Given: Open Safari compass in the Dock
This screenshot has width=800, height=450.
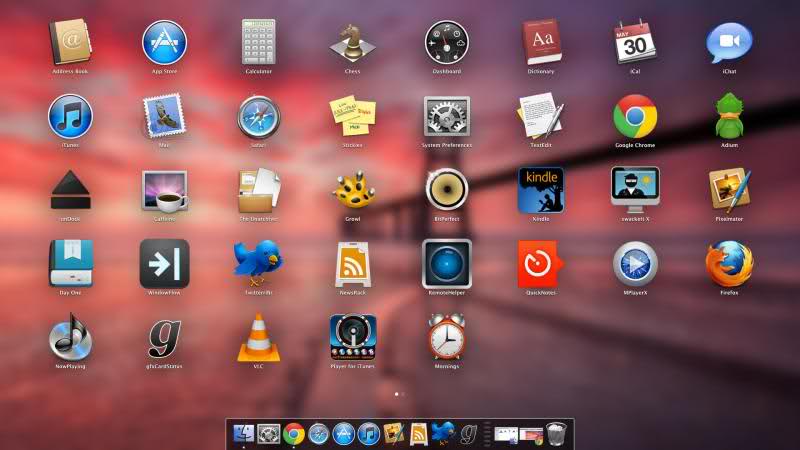Looking at the screenshot, I should coord(318,434).
